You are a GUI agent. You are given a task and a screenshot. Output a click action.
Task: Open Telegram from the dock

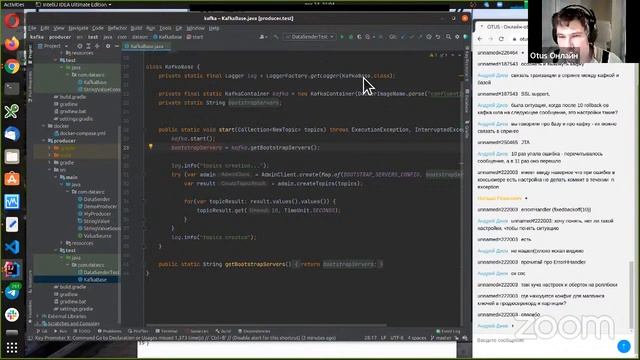point(12,292)
